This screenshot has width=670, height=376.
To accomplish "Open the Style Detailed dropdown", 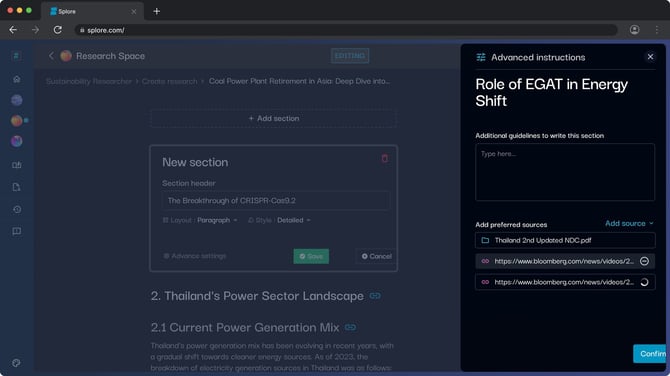I will point(279,220).
